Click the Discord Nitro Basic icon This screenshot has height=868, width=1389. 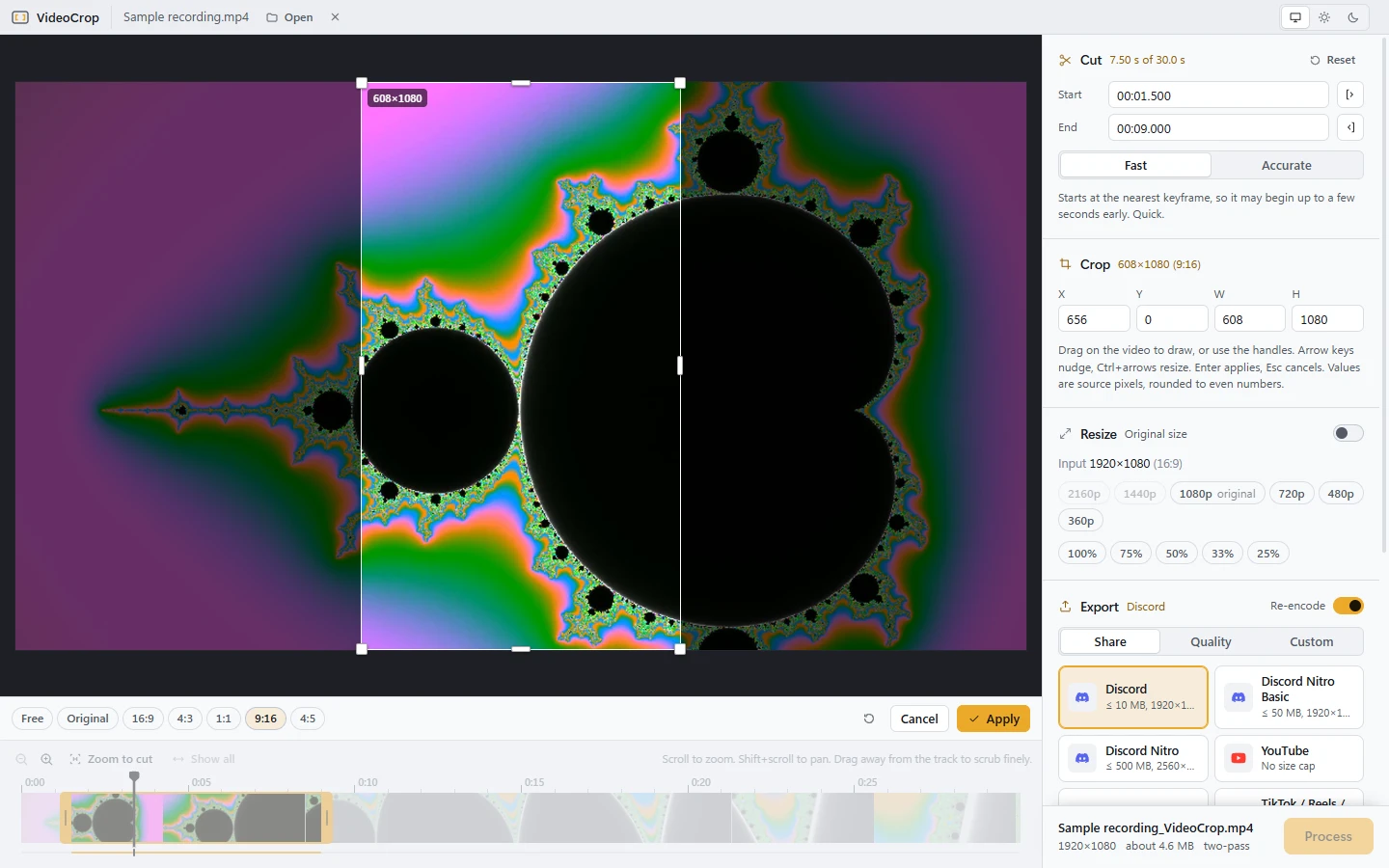tap(1239, 697)
